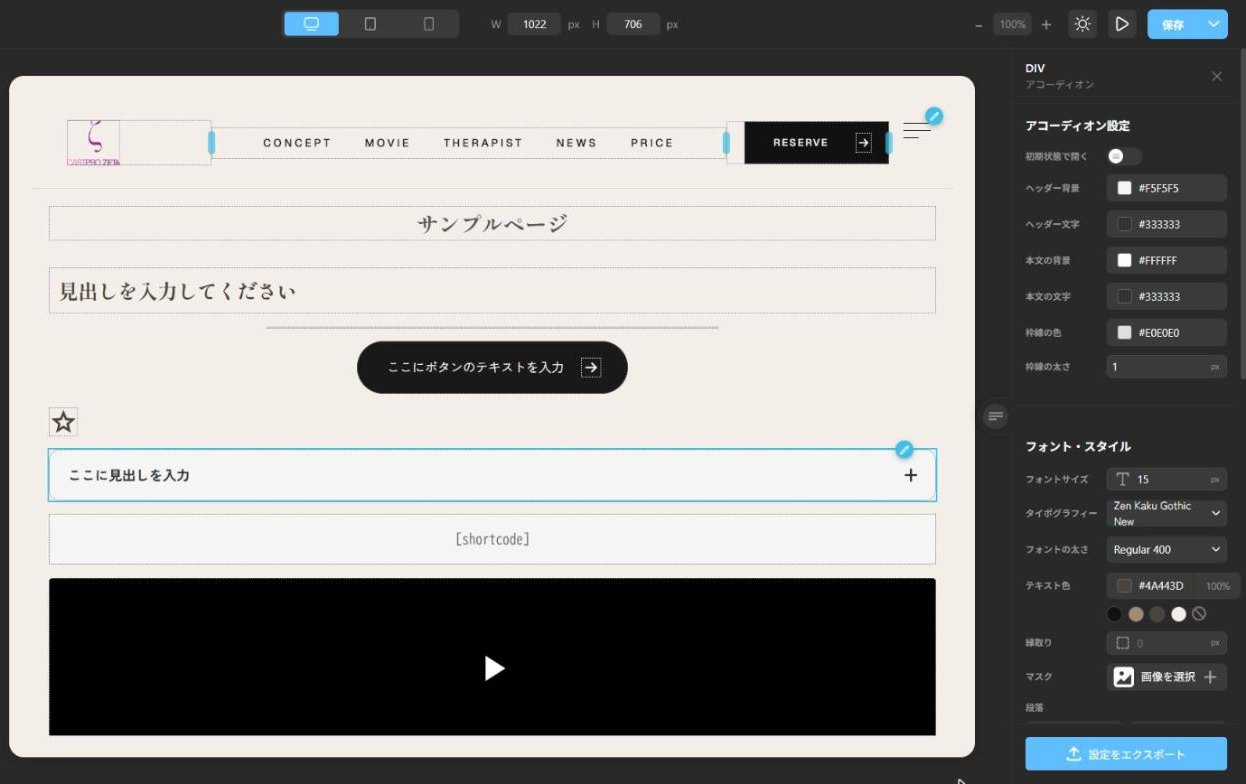Click the text color opacity 100% field
Viewport: 1246px width, 784px height.
point(1217,586)
